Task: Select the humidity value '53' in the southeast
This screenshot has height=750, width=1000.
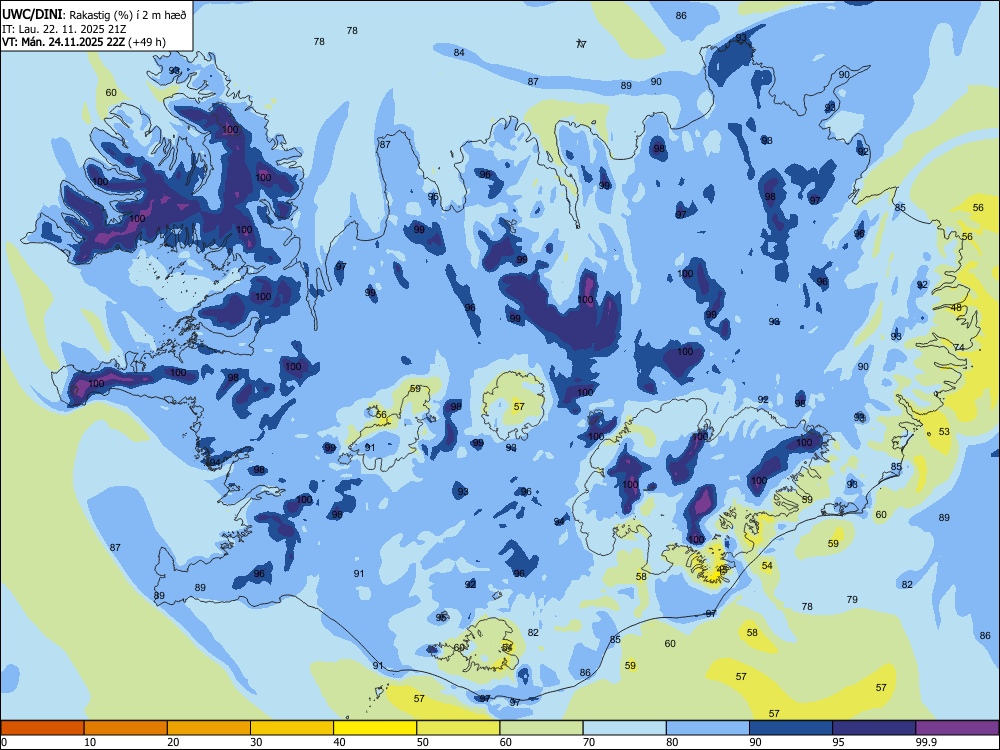Action: pos(944,431)
